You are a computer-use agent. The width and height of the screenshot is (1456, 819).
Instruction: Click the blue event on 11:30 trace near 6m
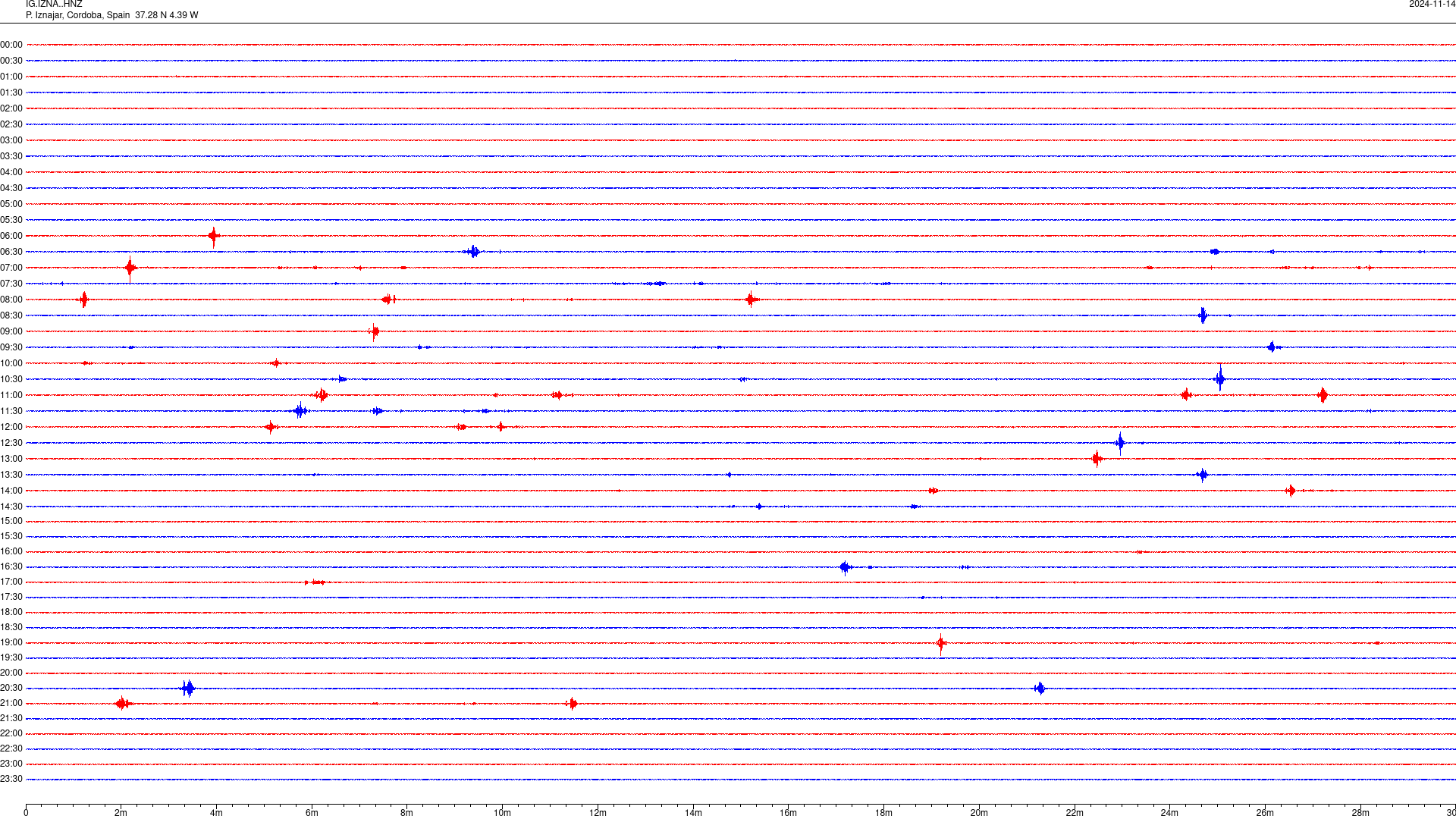pos(300,411)
